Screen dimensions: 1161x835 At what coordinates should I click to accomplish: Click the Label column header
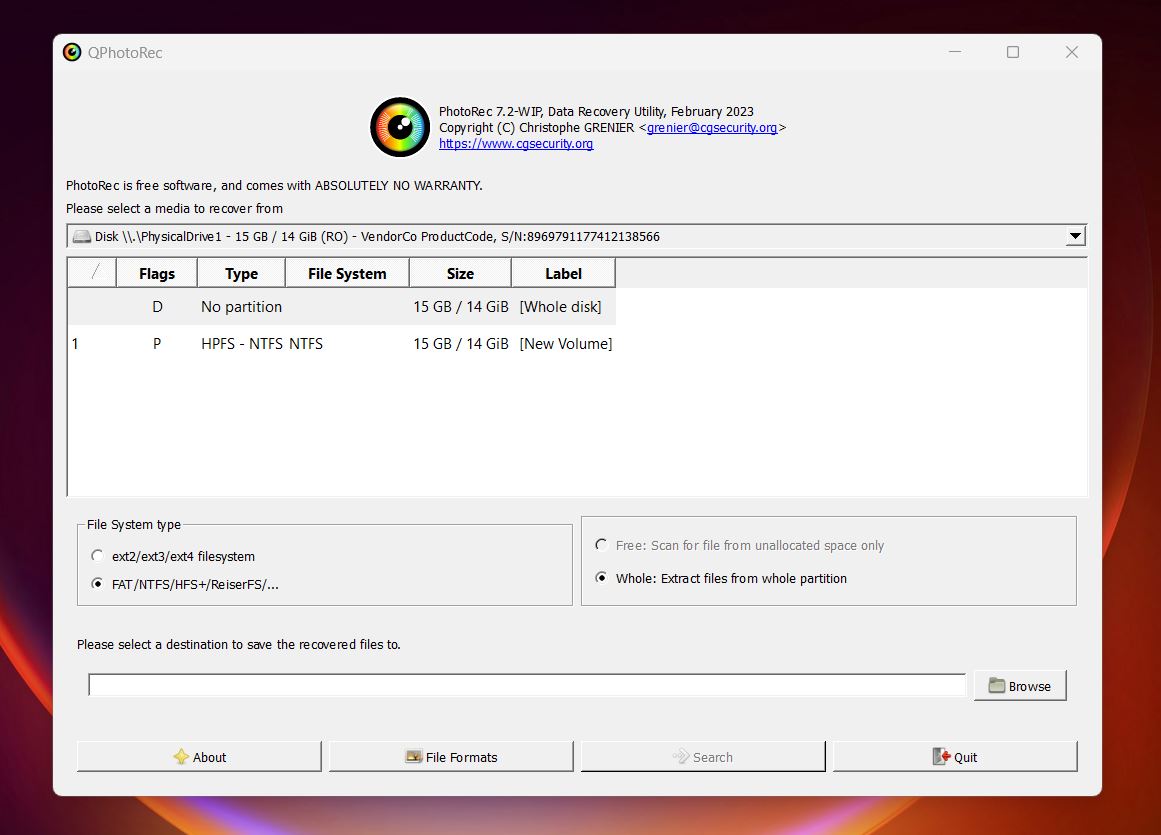tap(563, 273)
